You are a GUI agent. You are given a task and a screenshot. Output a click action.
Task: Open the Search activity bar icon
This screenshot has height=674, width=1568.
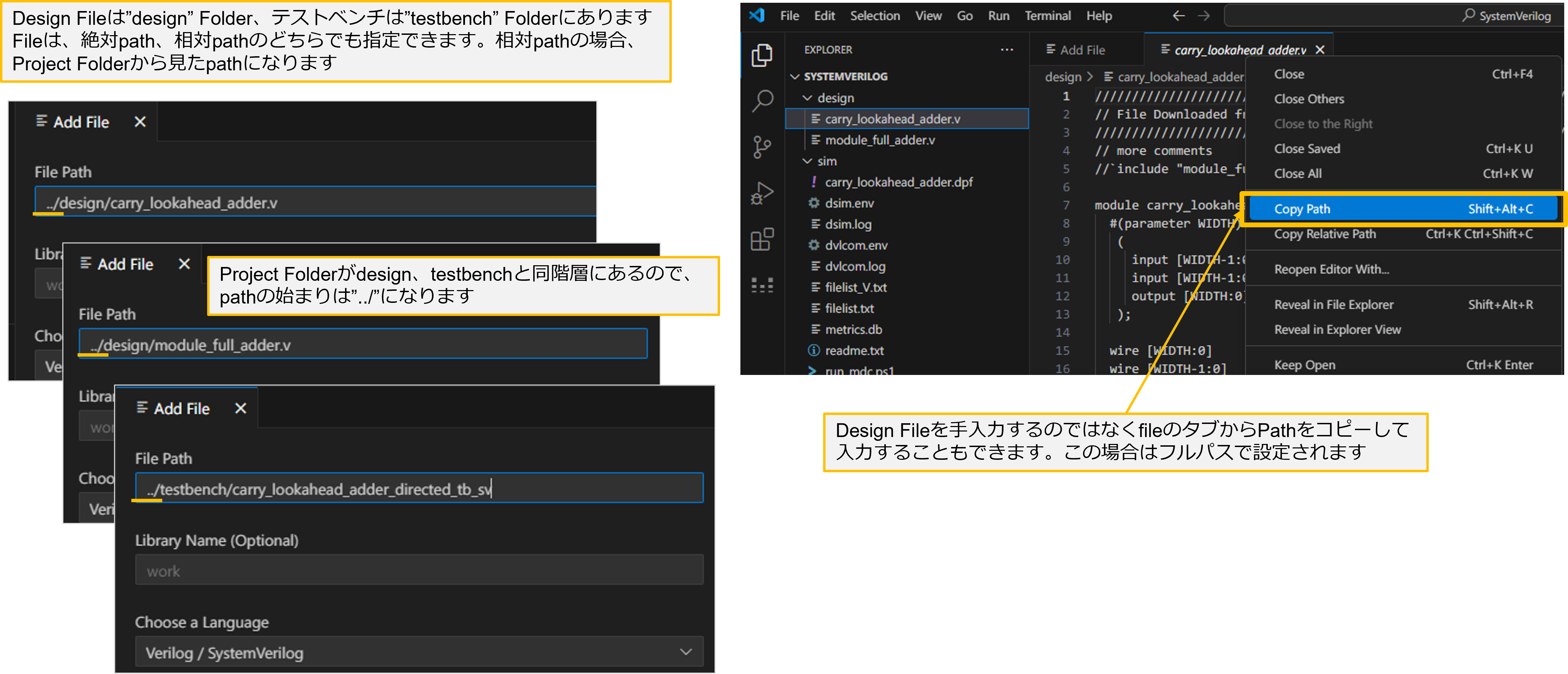pos(761,100)
